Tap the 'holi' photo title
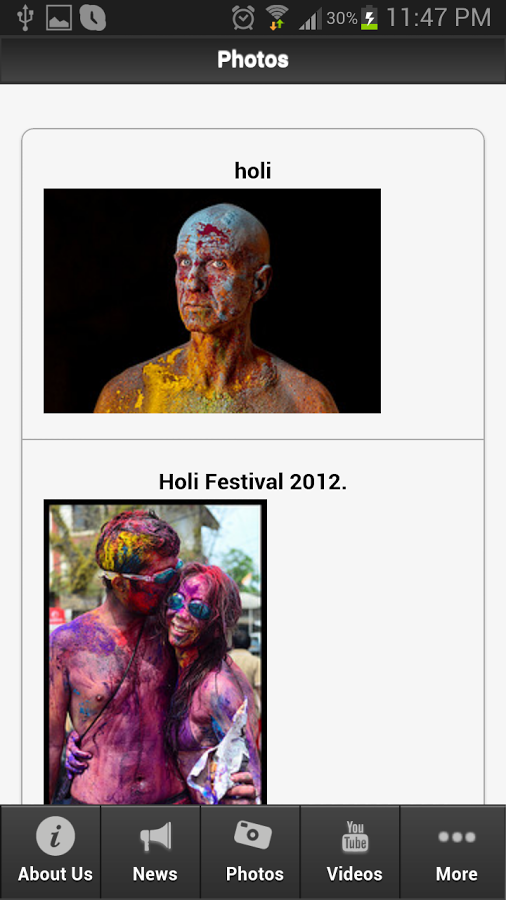This screenshot has width=506, height=900. 253,170
